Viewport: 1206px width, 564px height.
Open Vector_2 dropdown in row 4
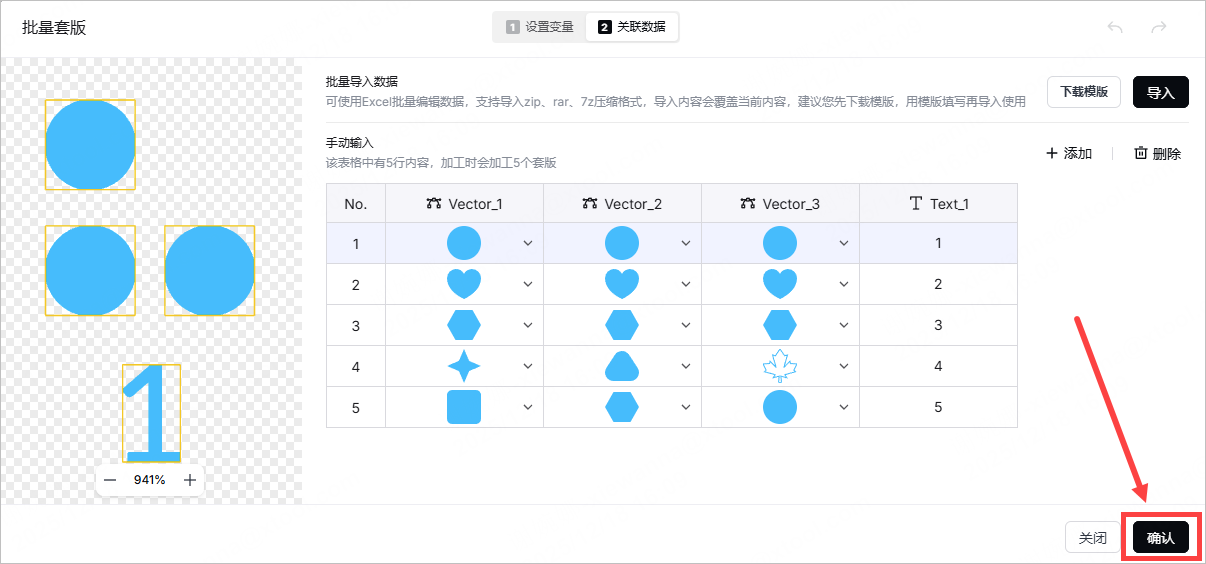click(686, 367)
